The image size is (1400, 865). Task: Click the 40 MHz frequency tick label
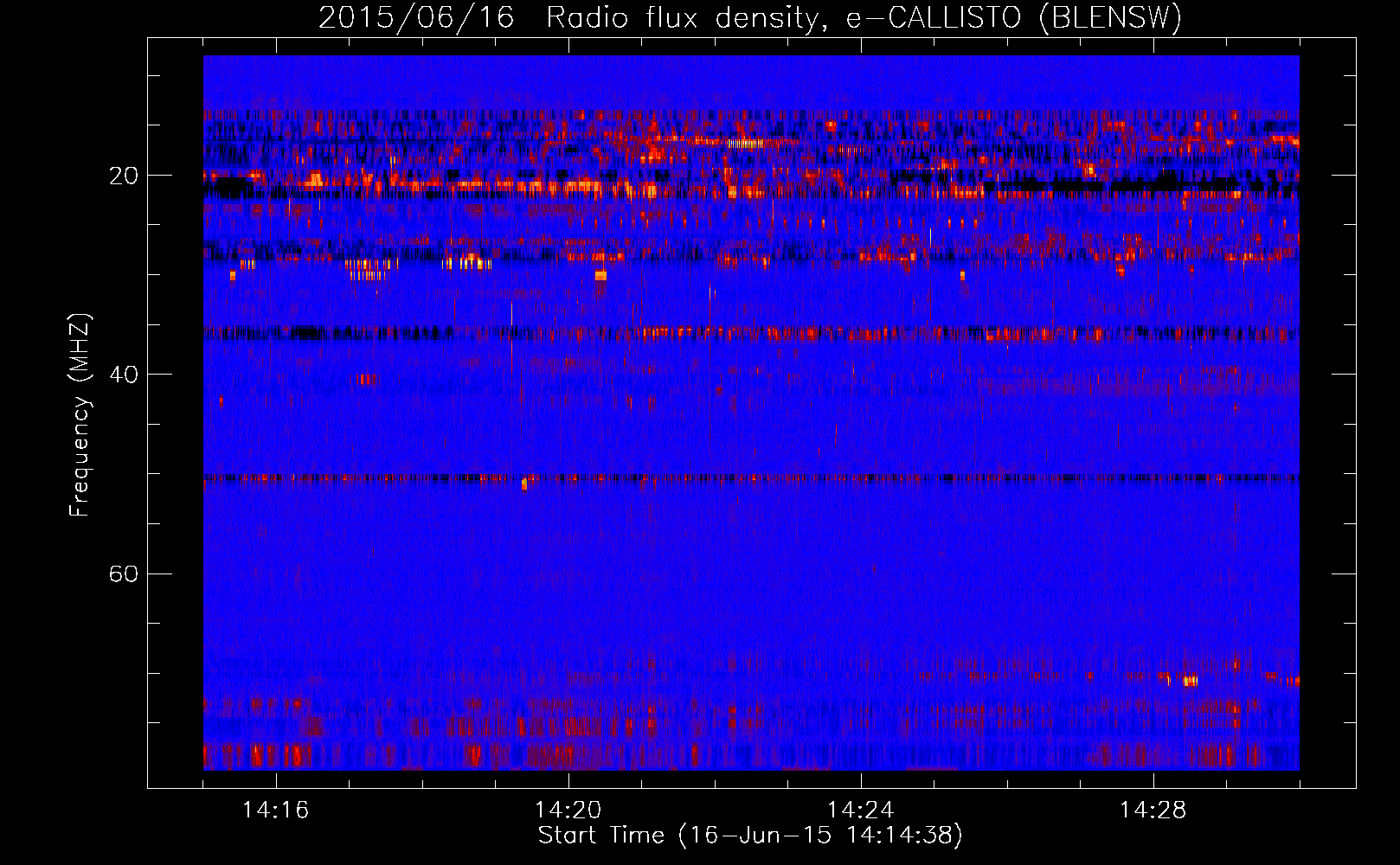(124, 375)
